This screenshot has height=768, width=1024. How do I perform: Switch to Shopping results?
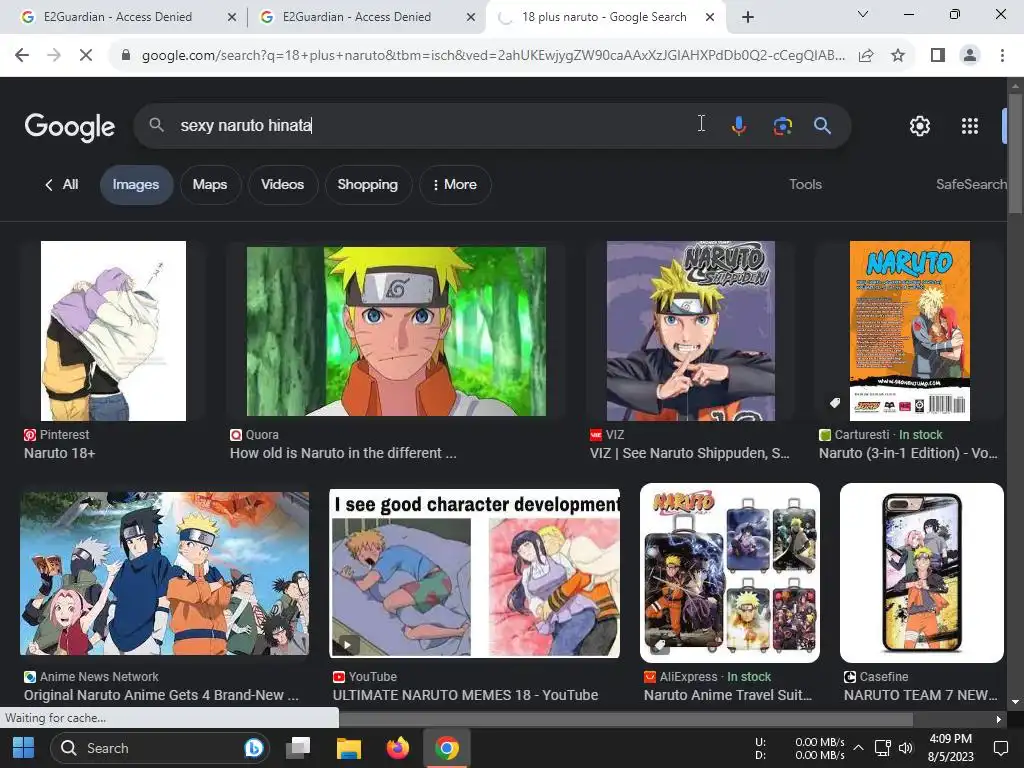368,185
